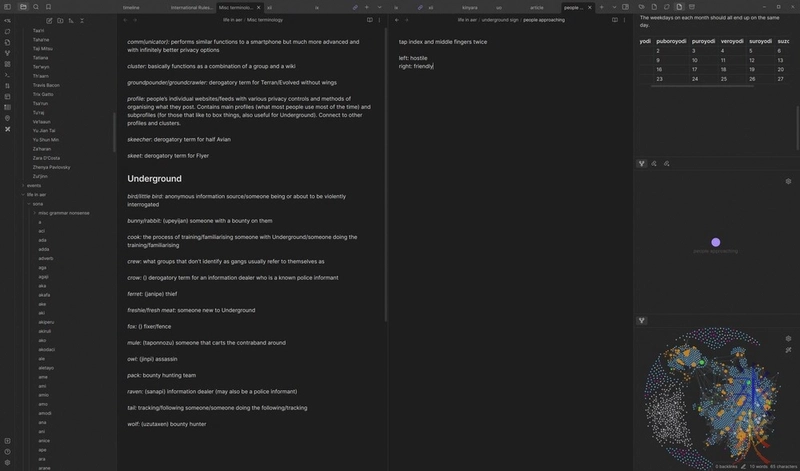
Task: Click horizontal scrollbar under weekday table
Action: [x=702, y=86]
